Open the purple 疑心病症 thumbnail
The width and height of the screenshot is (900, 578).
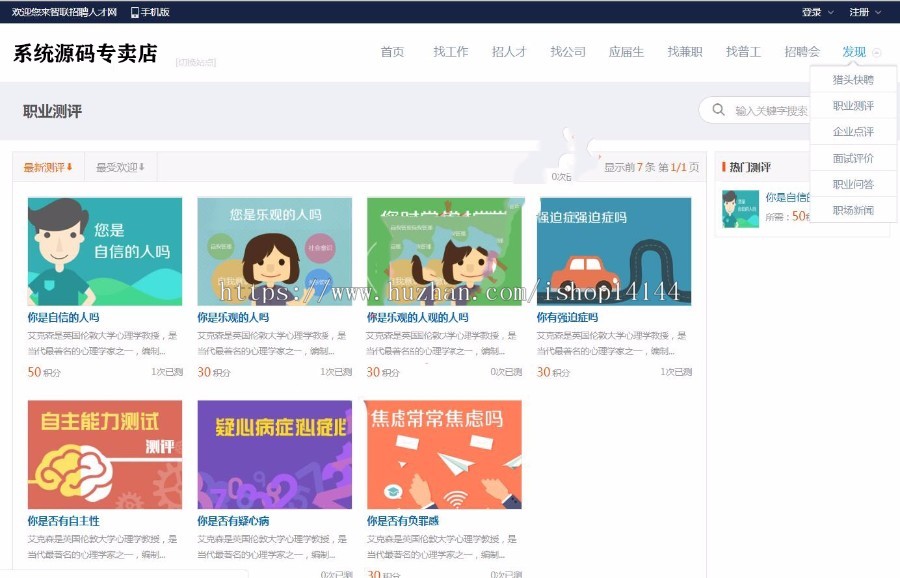point(274,455)
